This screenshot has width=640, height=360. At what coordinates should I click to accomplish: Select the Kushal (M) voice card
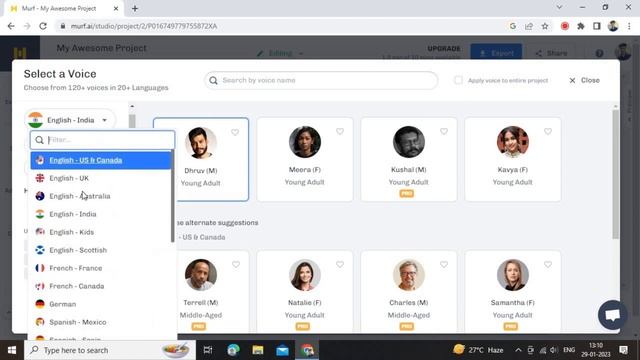pyautogui.click(x=409, y=159)
